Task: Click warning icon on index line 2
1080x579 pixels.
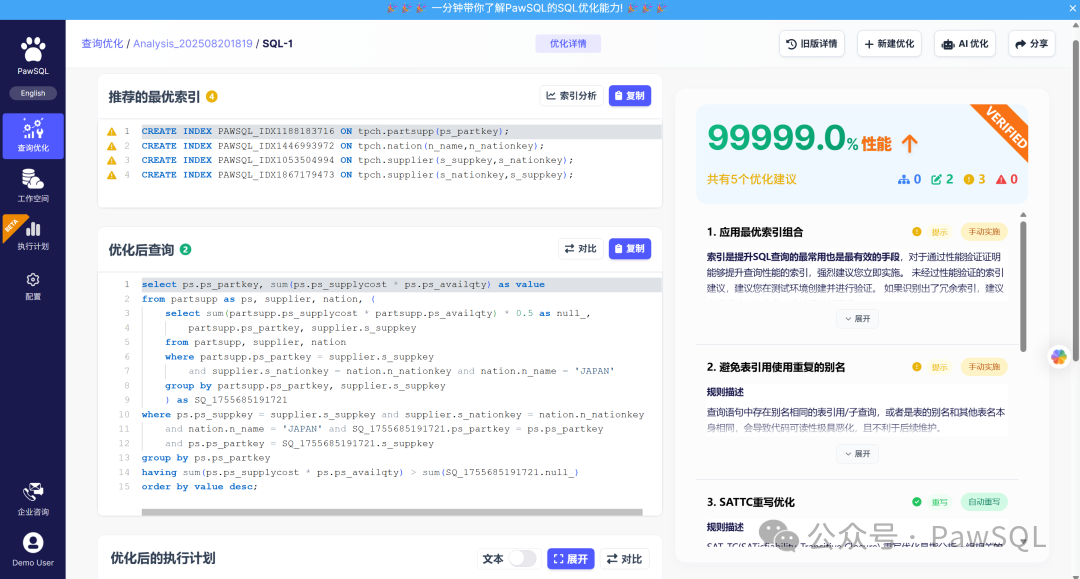Action: pos(112,146)
